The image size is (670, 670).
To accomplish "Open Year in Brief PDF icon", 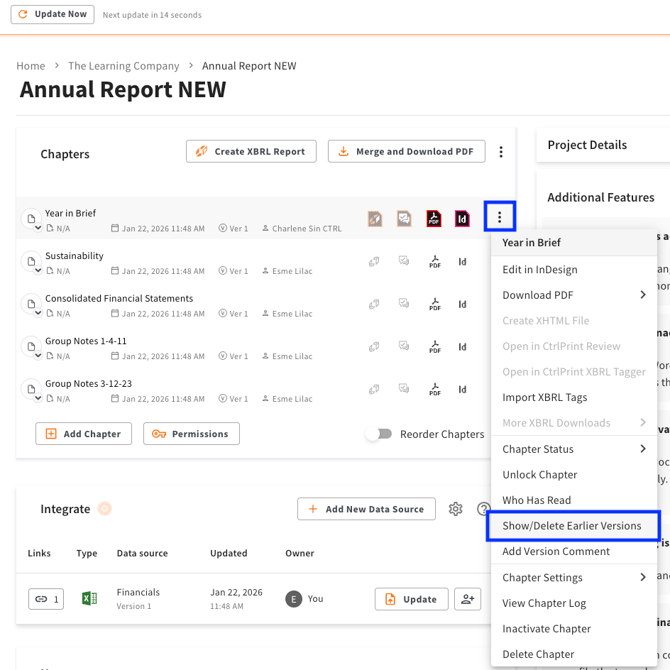I will (434, 218).
